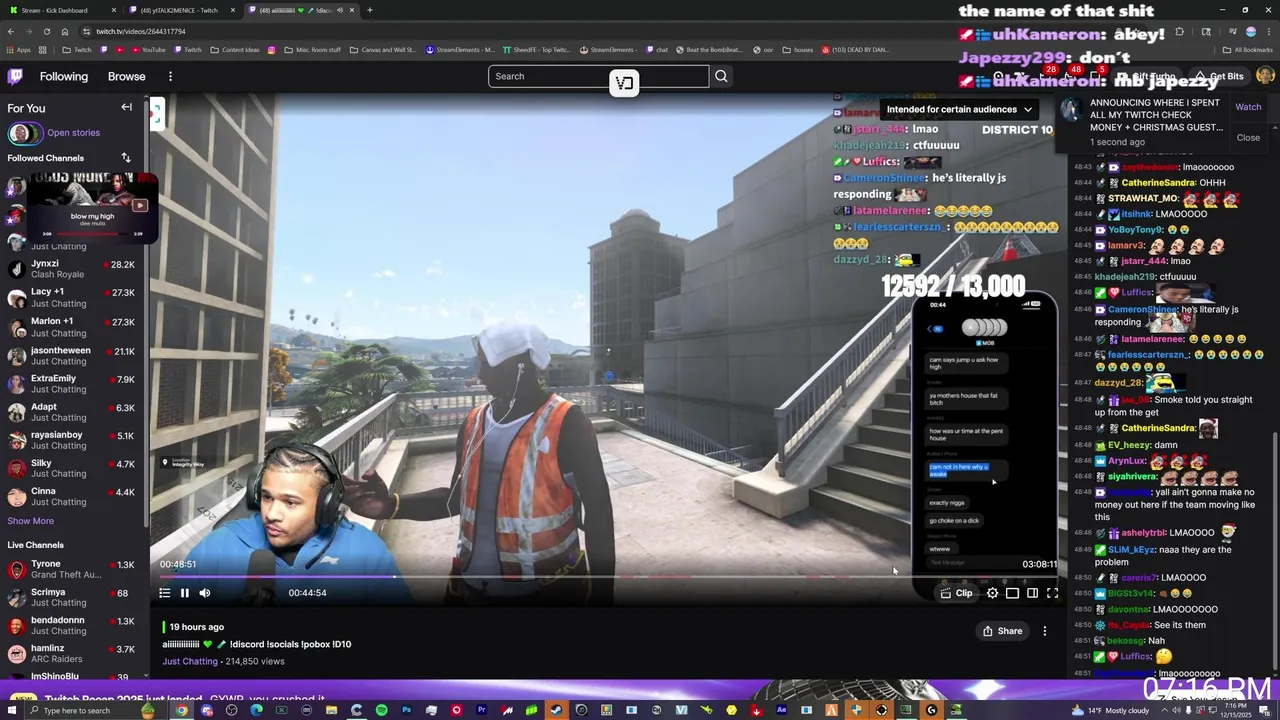
Task: Toggle theatre mode on the player
Action: pos(1032,593)
